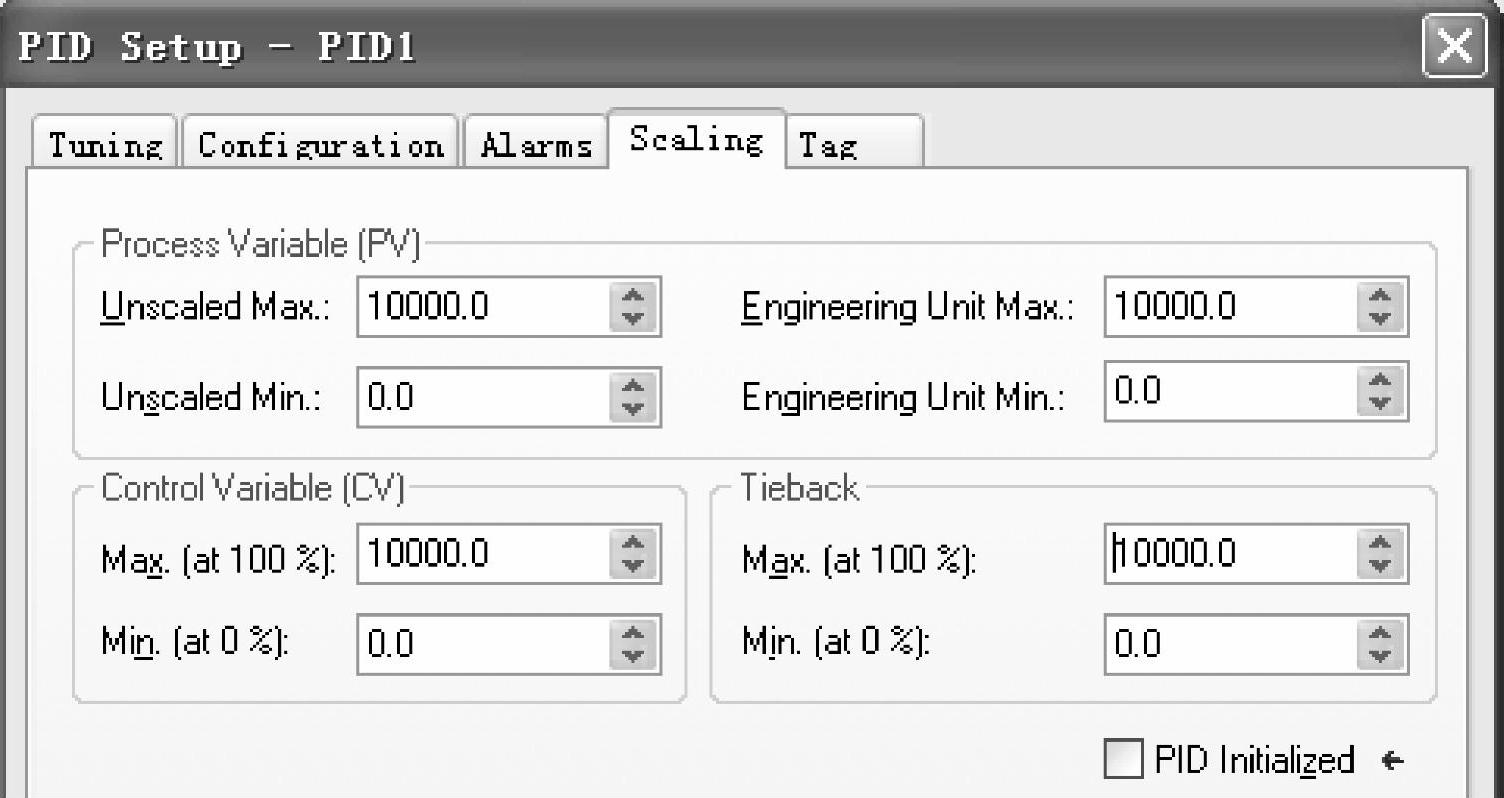This screenshot has height=798, width=1504.
Task: Increase Tieback Max. with up arrow
Action: [1379, 542]
